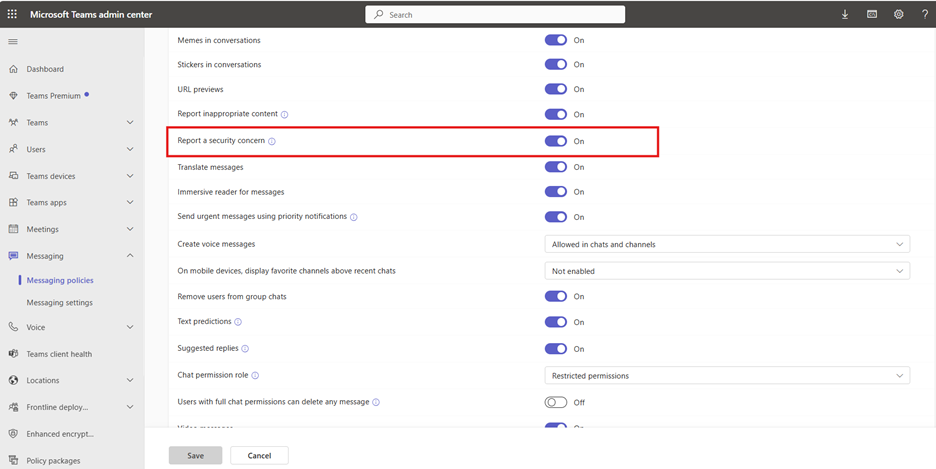
Task: Turn off Text predictions switch
Action: point(556,322)
